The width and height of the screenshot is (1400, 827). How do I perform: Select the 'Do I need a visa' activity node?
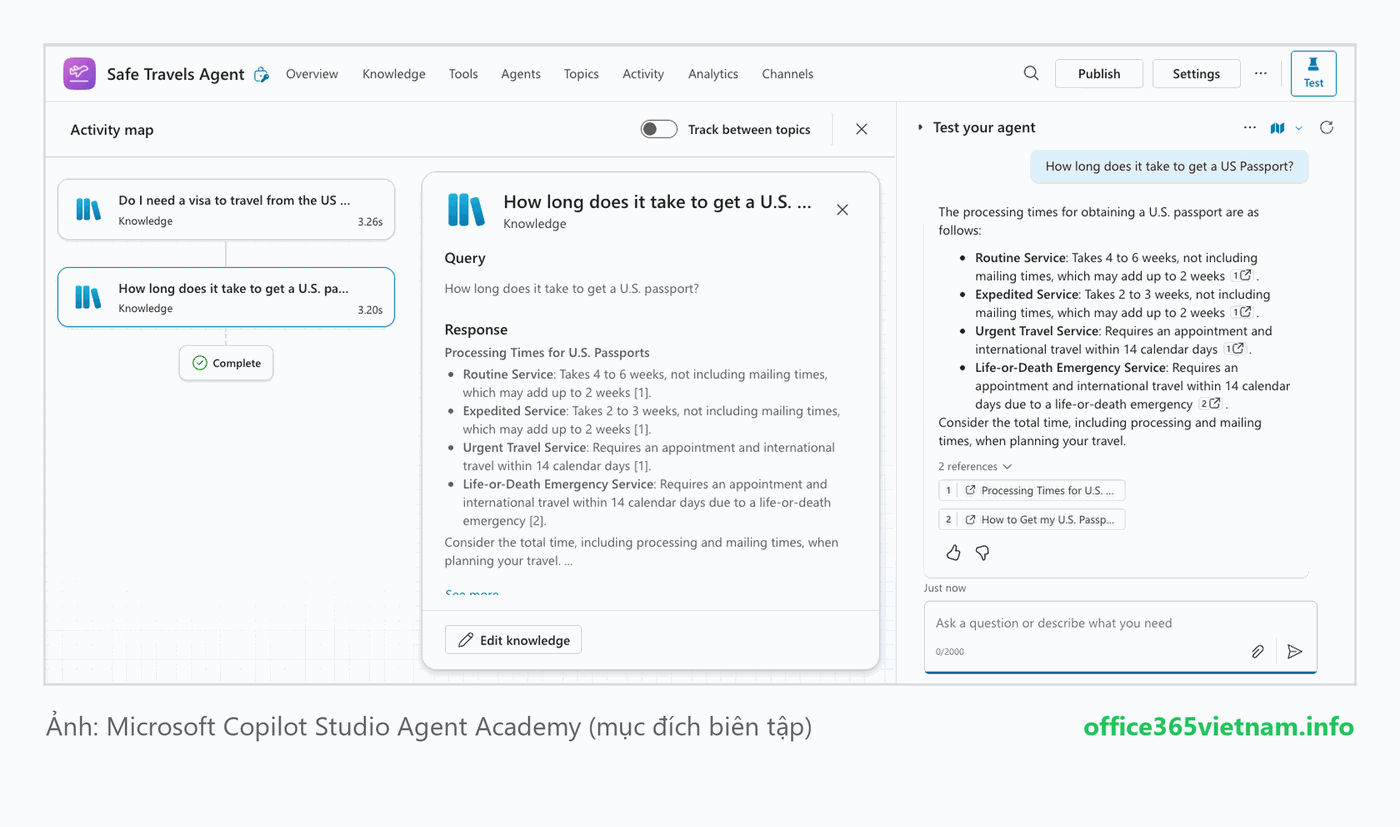(x=226, y=210)
